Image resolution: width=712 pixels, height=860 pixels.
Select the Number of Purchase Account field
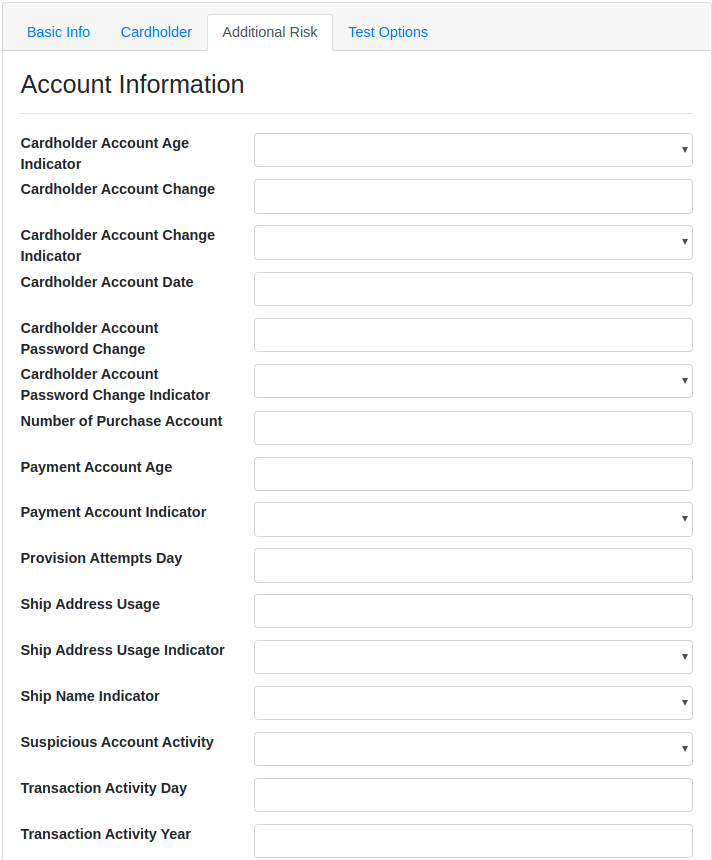tap(473, 428)
